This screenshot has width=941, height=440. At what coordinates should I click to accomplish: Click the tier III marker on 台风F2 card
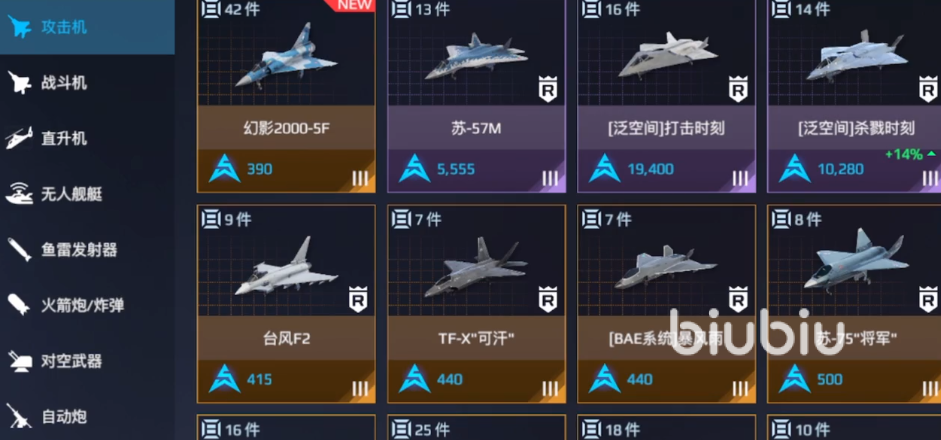point(360,388)
